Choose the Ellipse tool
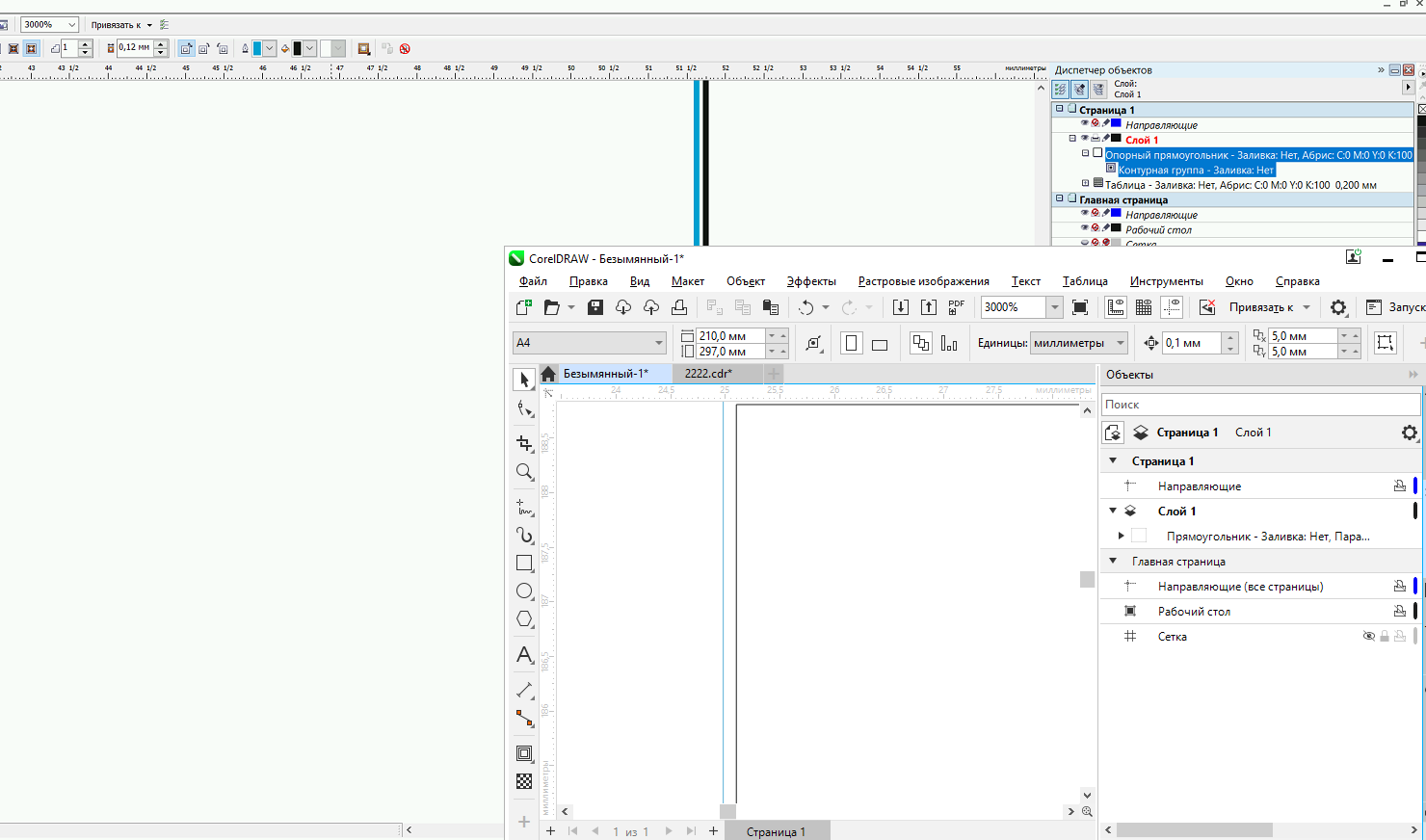The height and width of the screenshot is (840, 1426). (524, 591)
